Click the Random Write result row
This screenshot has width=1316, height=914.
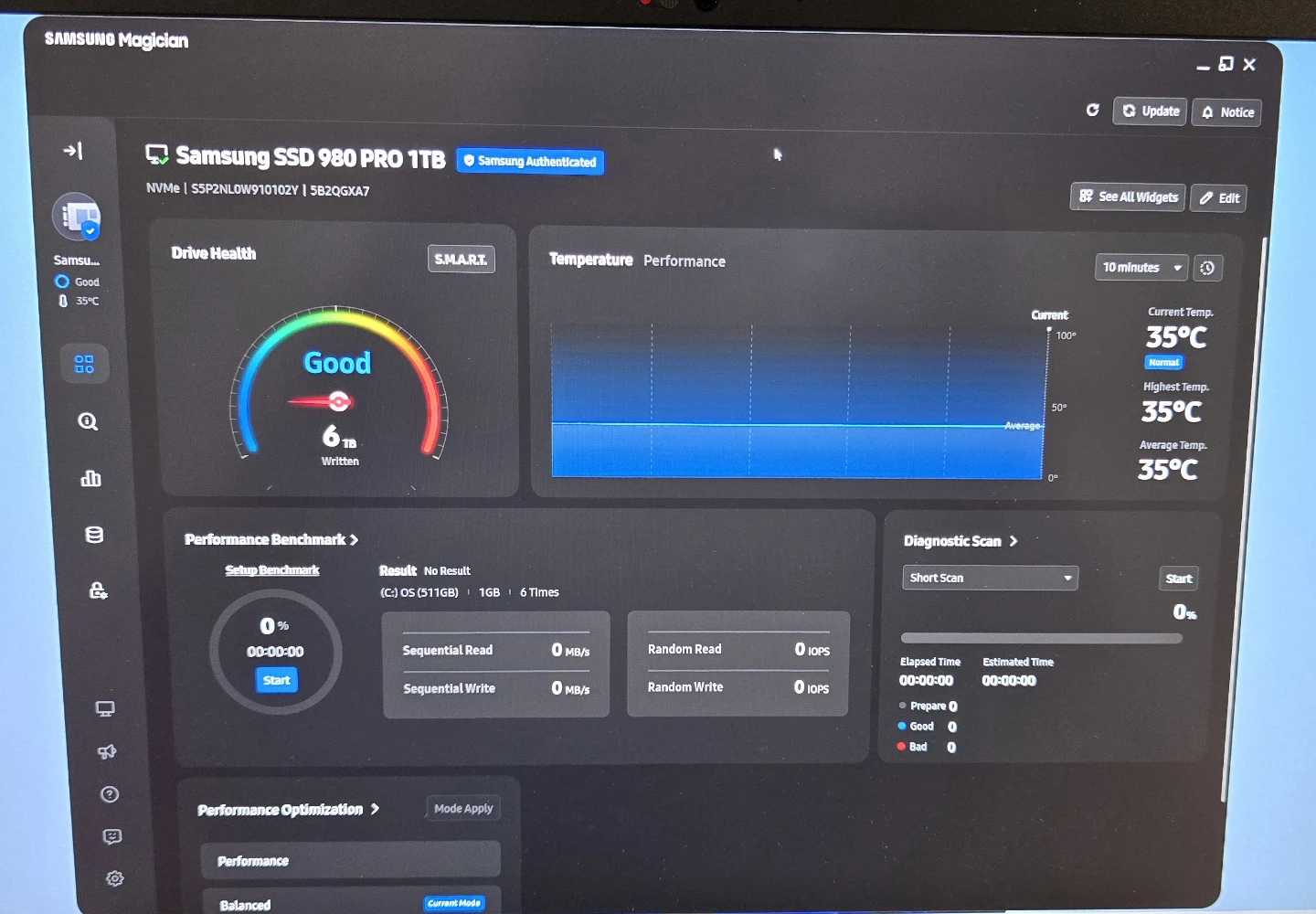[738, 687]
